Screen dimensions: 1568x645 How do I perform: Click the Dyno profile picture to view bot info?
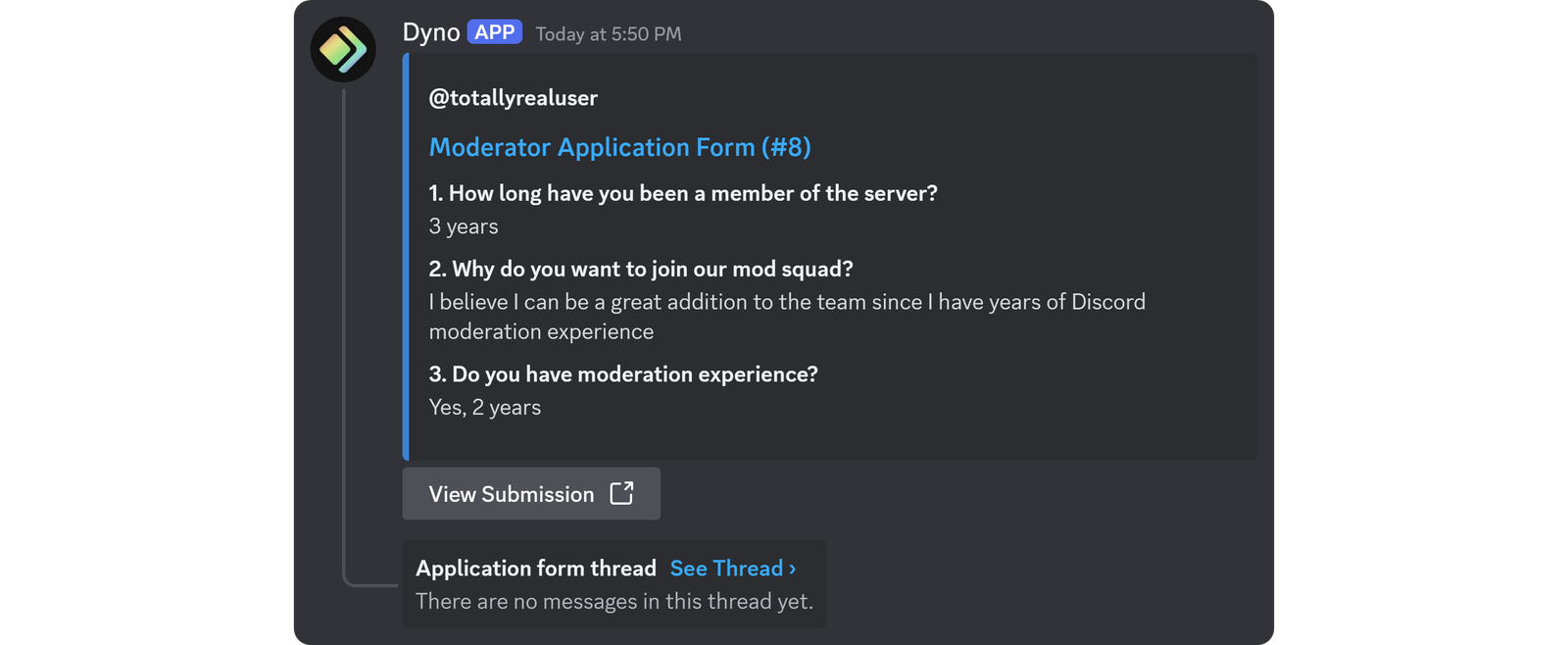(342, 49)
